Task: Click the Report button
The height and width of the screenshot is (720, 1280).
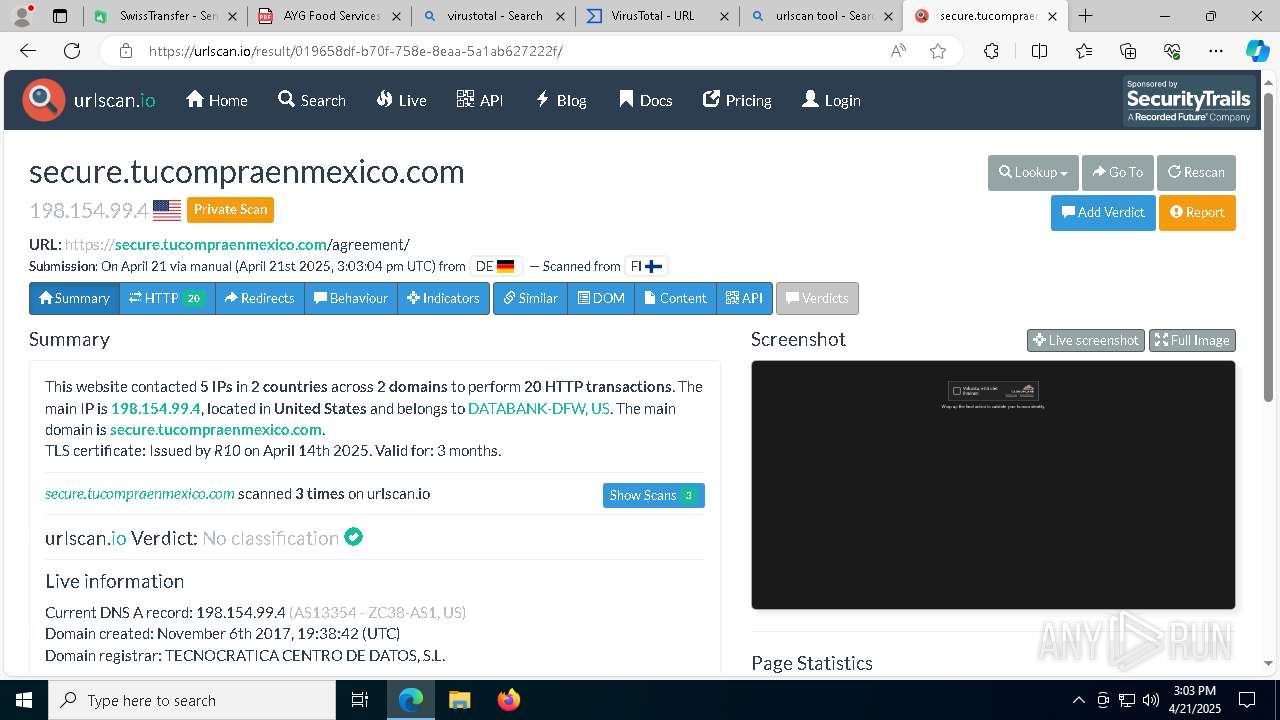Action: click(x=1197, y=212)
